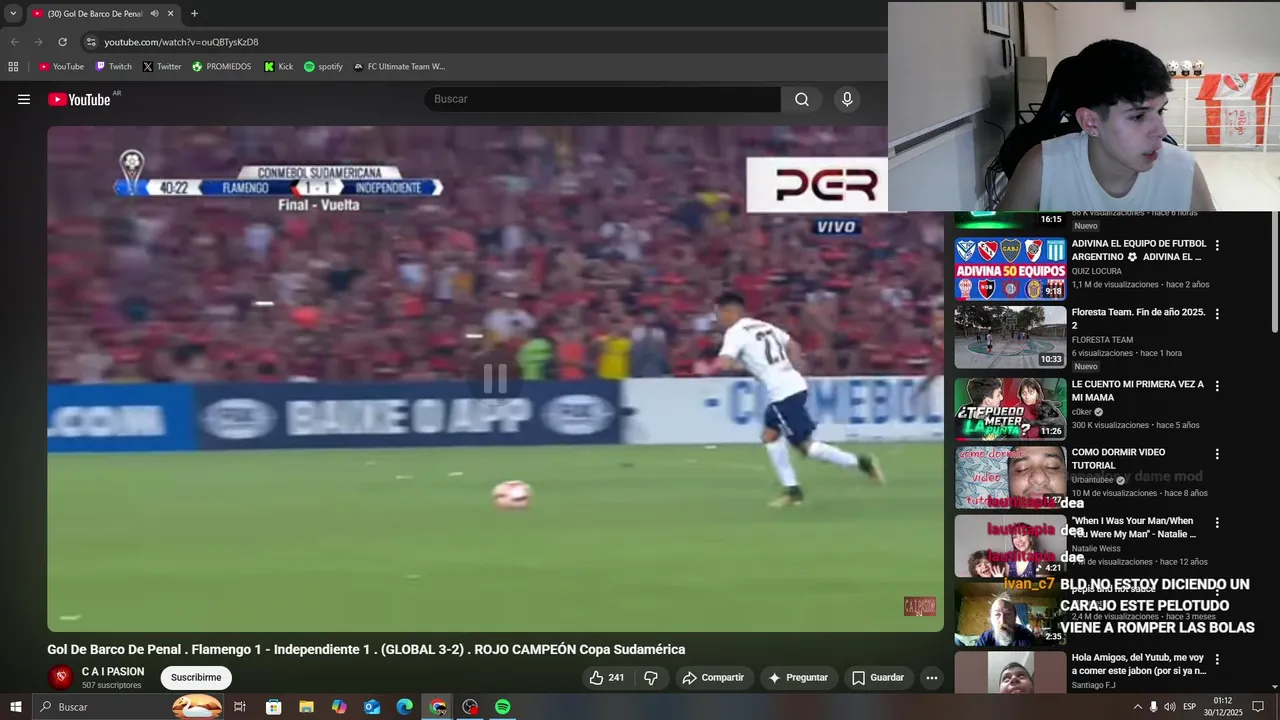Click the Windows taskbar Buscar search box
1280x720 pixels.
[x=128, y=707]
